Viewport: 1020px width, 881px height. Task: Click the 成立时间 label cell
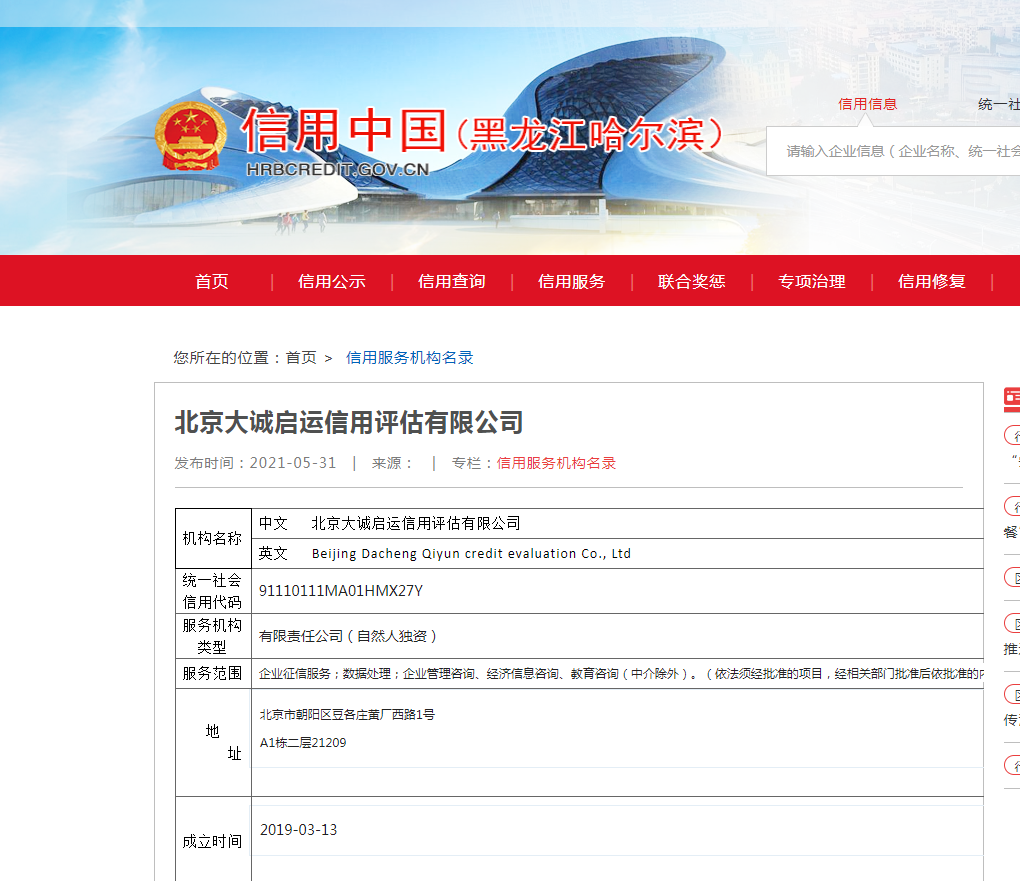point(213,841)
